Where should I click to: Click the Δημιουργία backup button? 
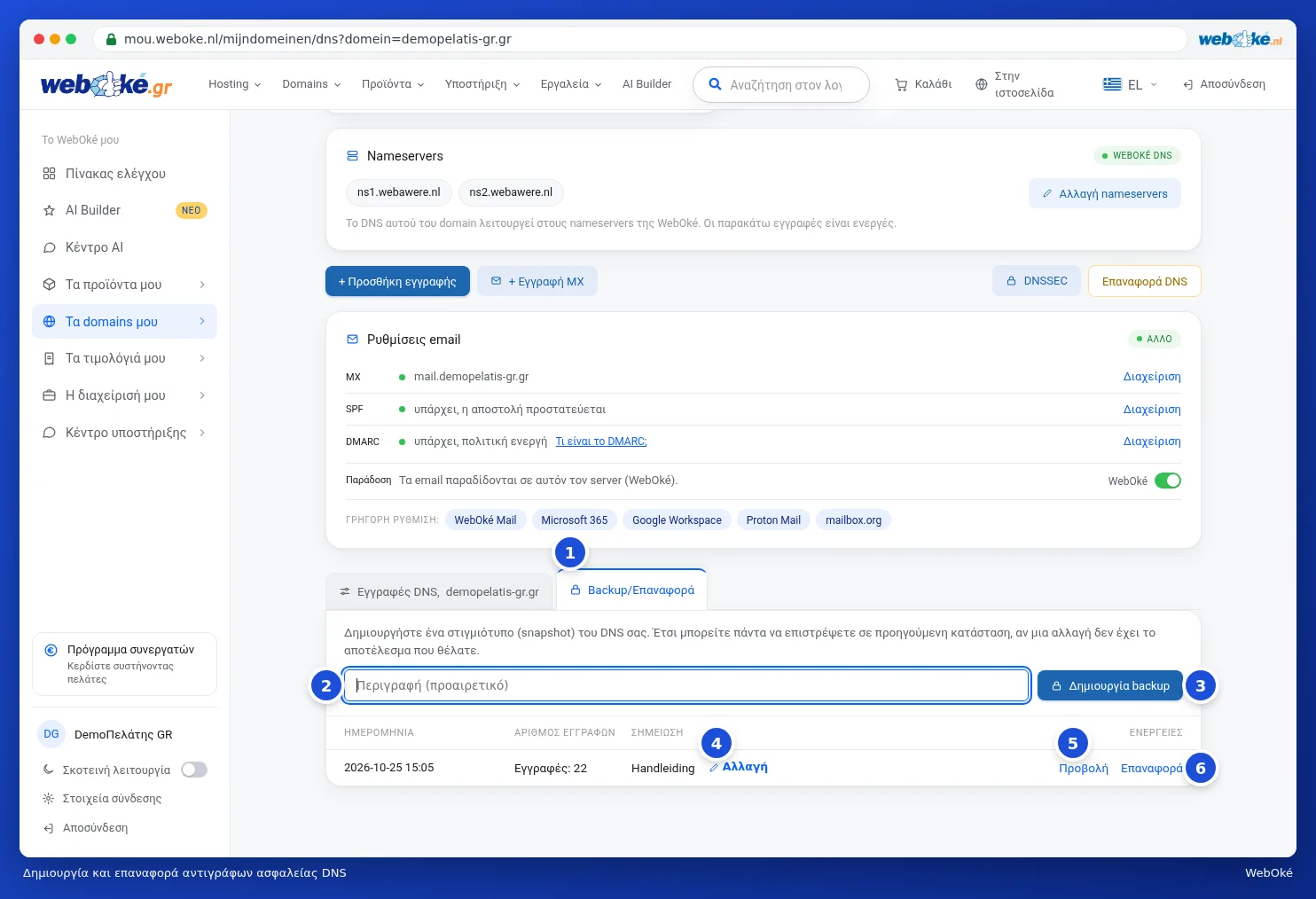click(x=1110, y=685)
